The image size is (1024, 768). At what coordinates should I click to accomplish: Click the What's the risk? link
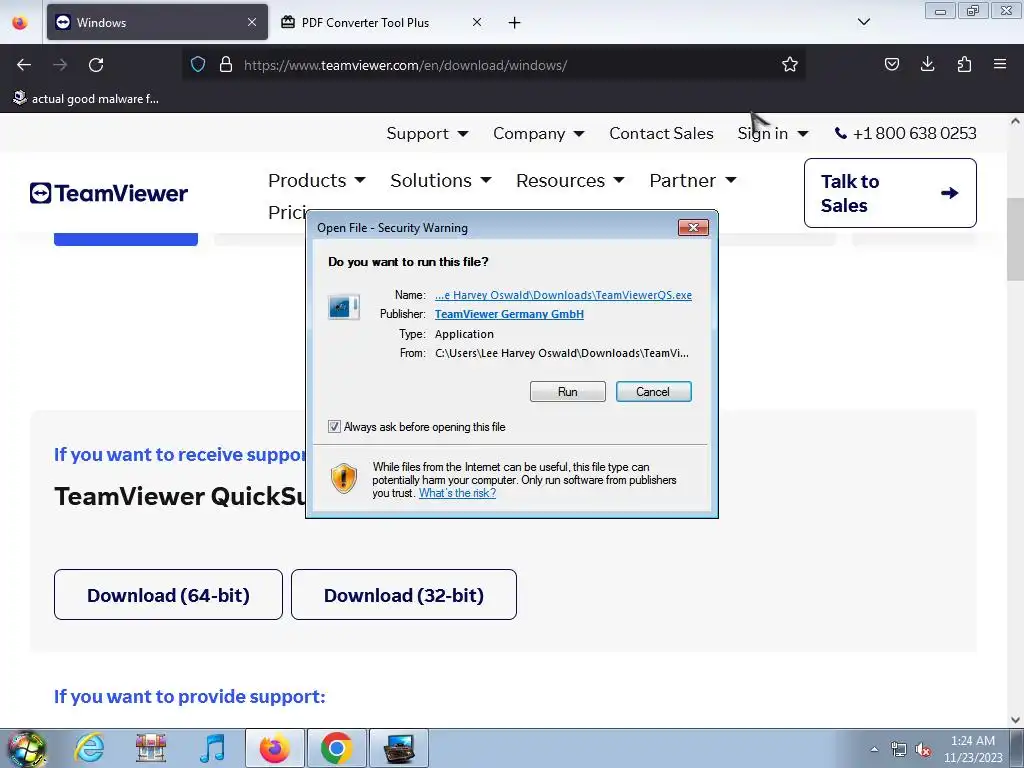tap(457, 493)
